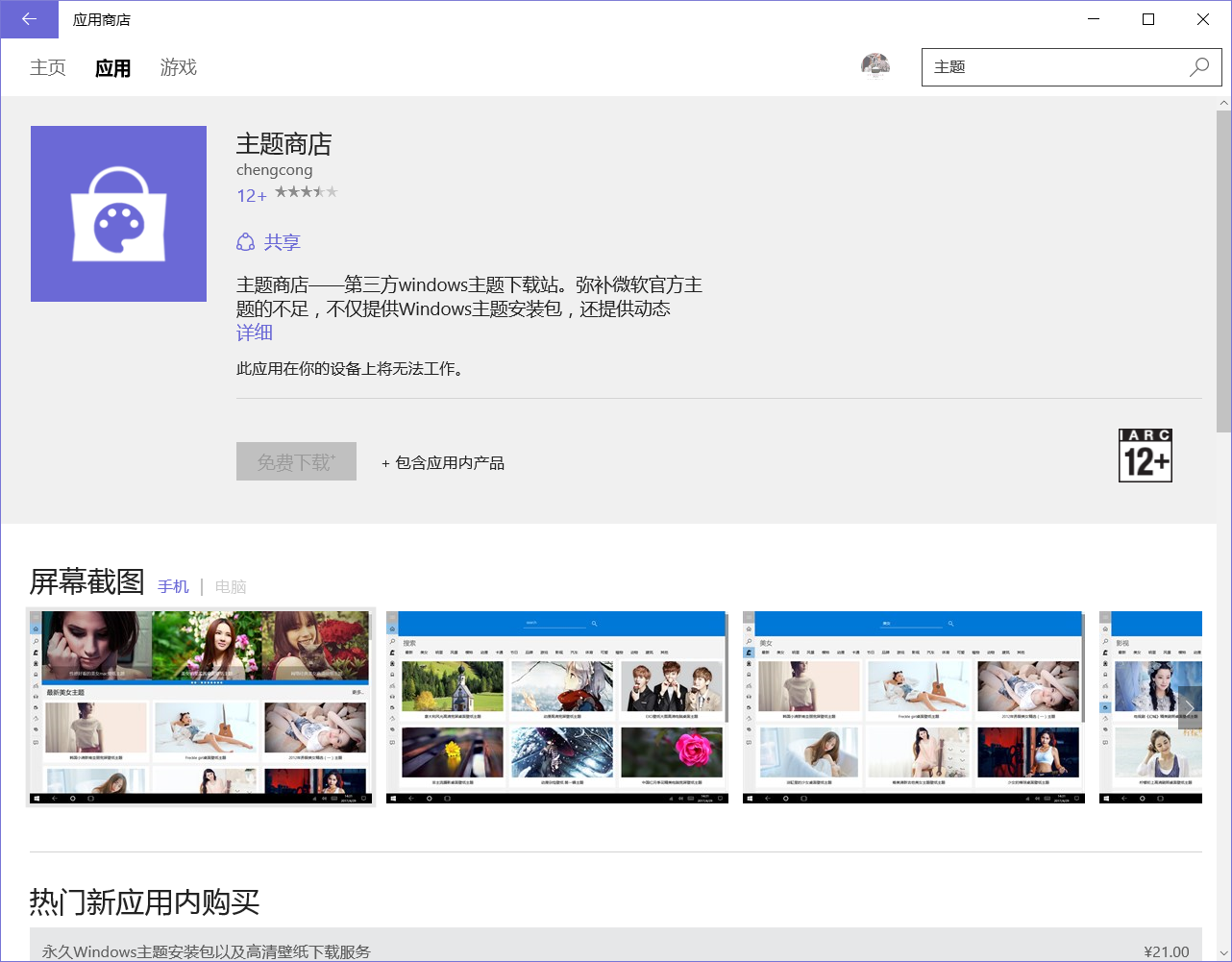Show 手机 screenshots

[174, 586]
